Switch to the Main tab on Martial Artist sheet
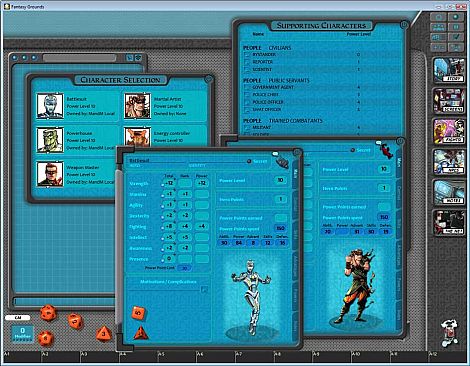470x366 pixels. (x=399, y=162)
